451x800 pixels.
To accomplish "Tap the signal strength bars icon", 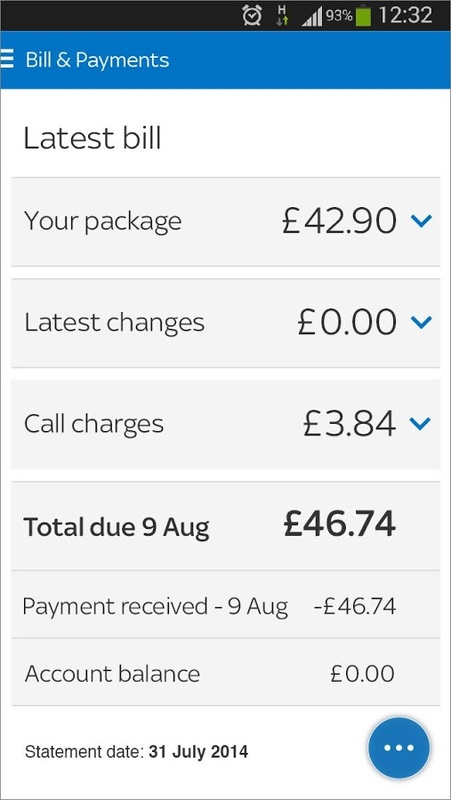I will click(x=312, y=18).
